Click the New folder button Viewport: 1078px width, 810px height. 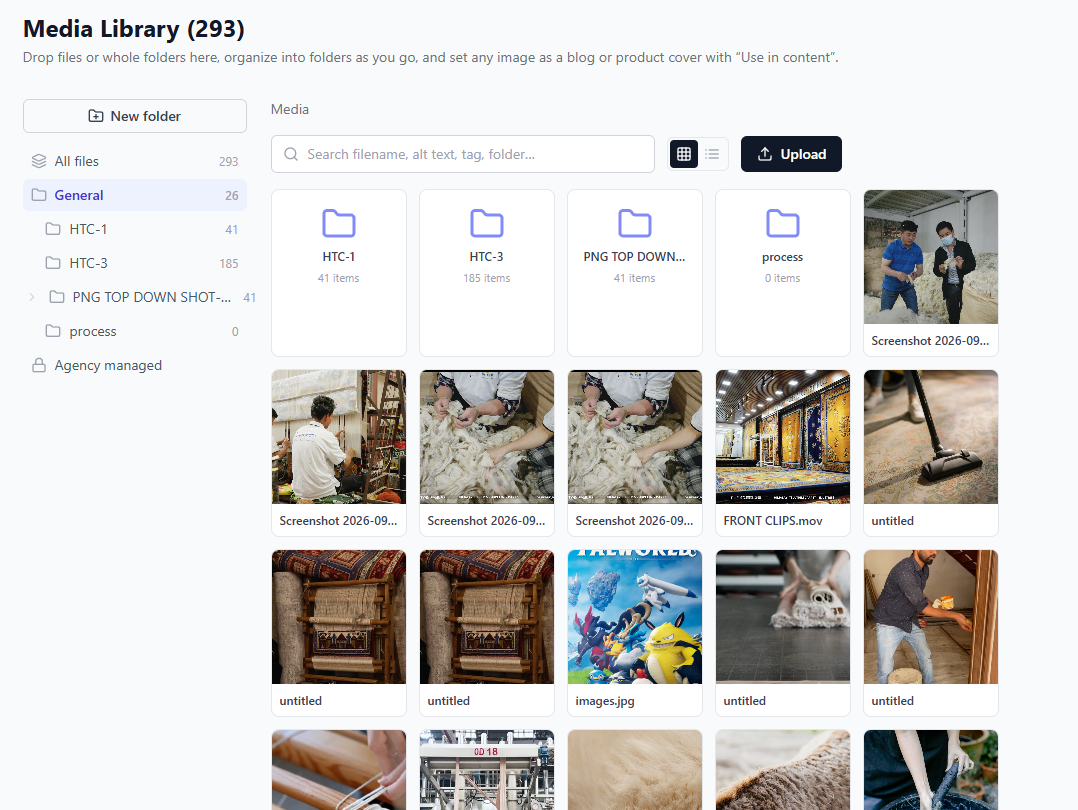135,116
